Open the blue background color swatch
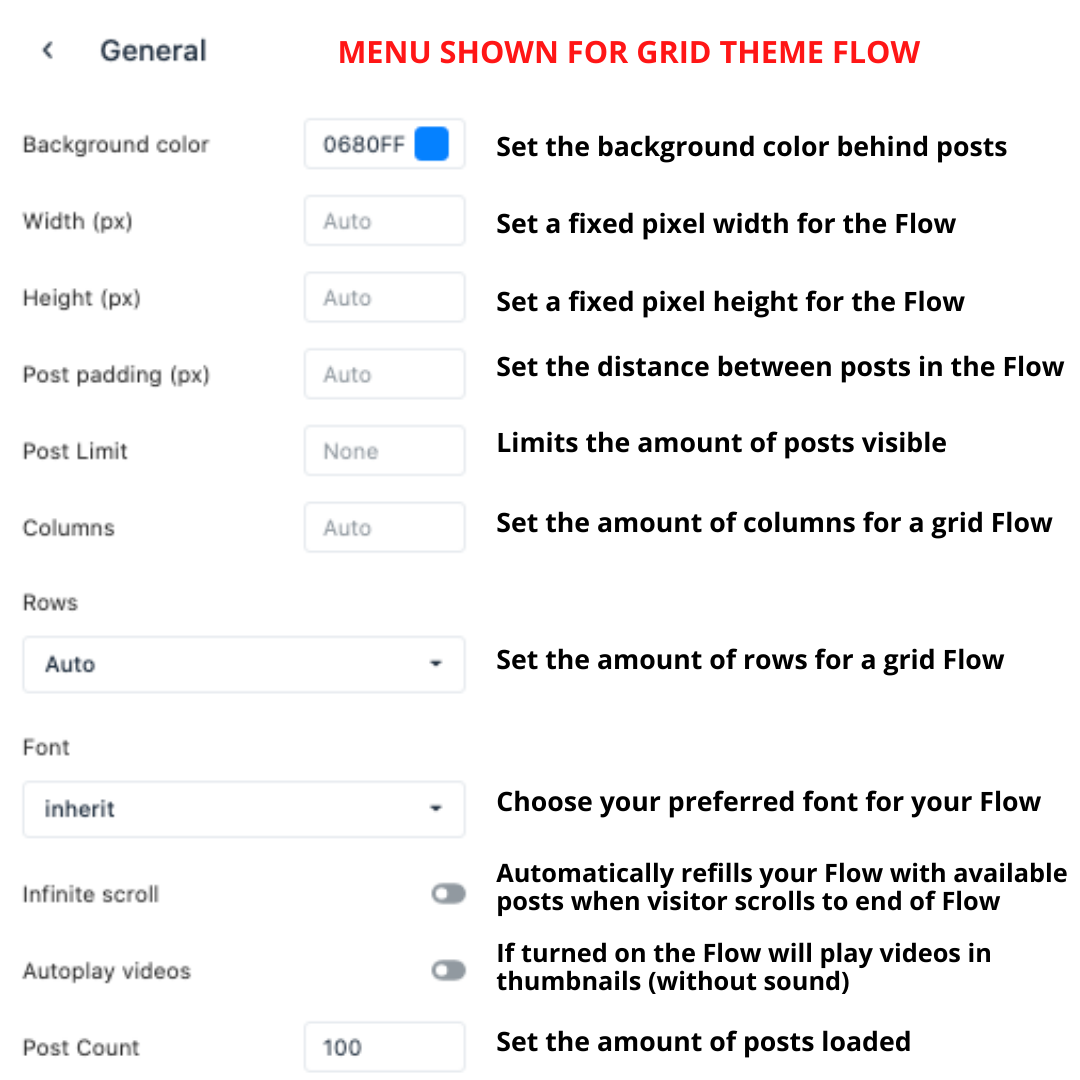 tap(431, 144)
